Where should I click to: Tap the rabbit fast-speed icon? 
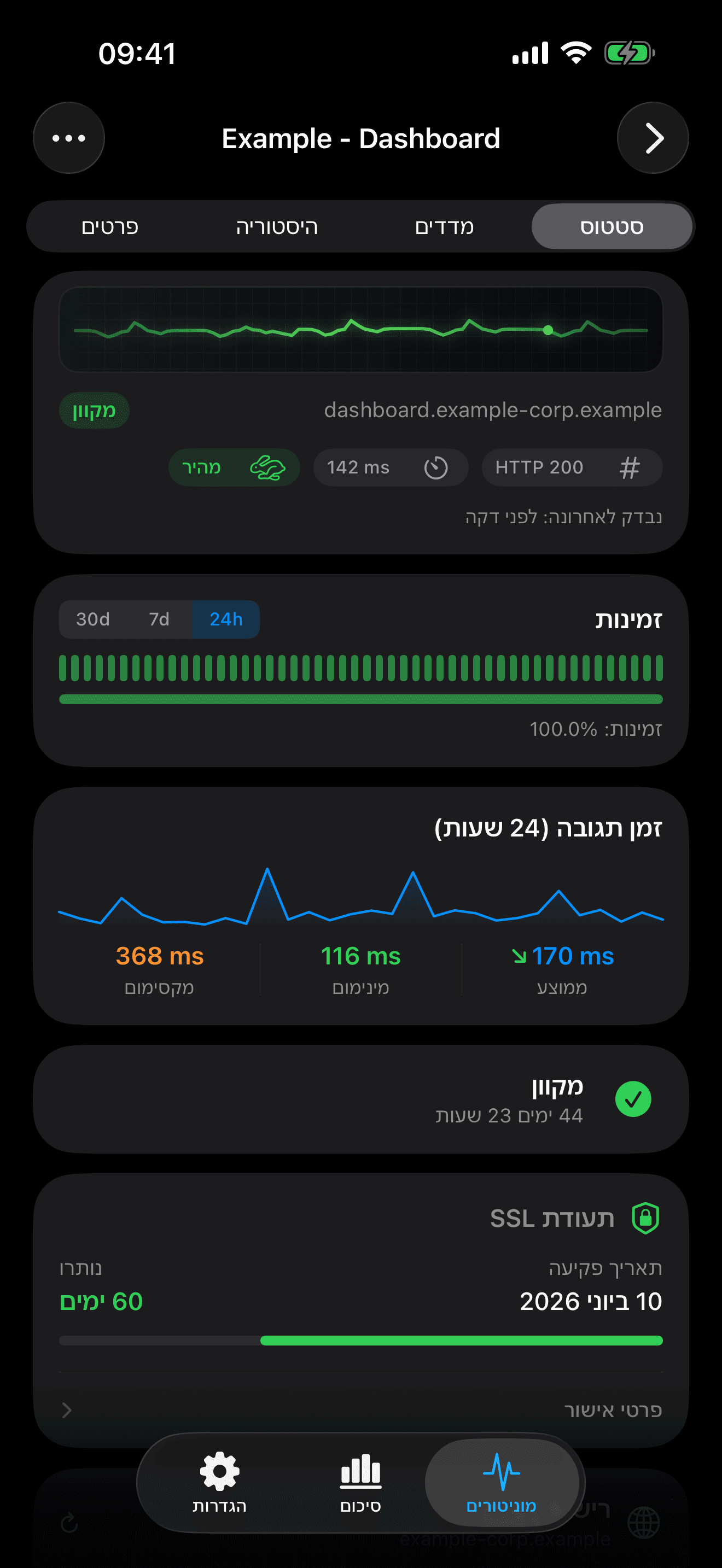pyautogui.click(x=268, y=467)
